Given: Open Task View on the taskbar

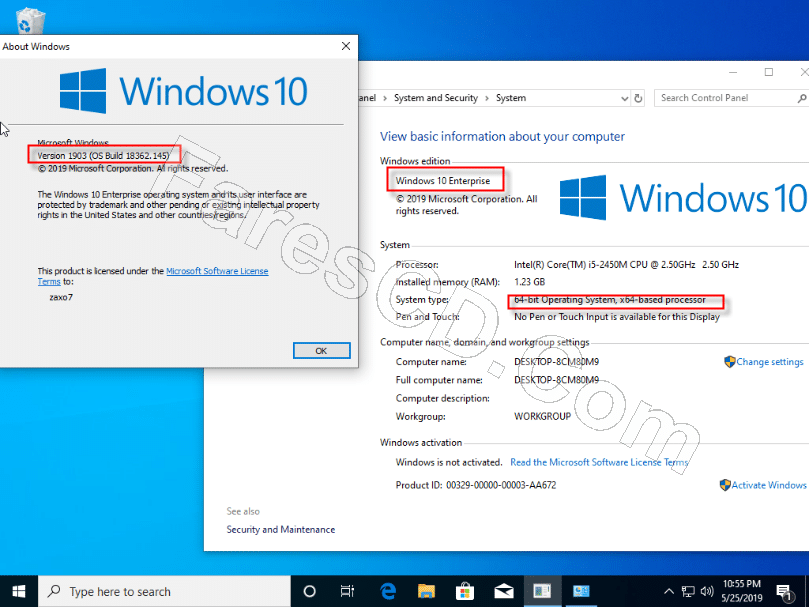Looking at the screenshot, I should pyautogui.click(x=348, y=592).
